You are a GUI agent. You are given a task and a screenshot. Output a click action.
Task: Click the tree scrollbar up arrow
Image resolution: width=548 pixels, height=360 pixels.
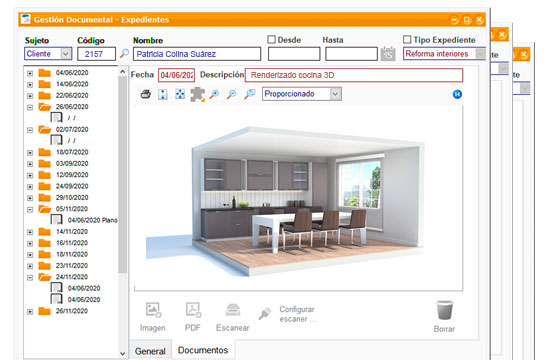point(122,72)
